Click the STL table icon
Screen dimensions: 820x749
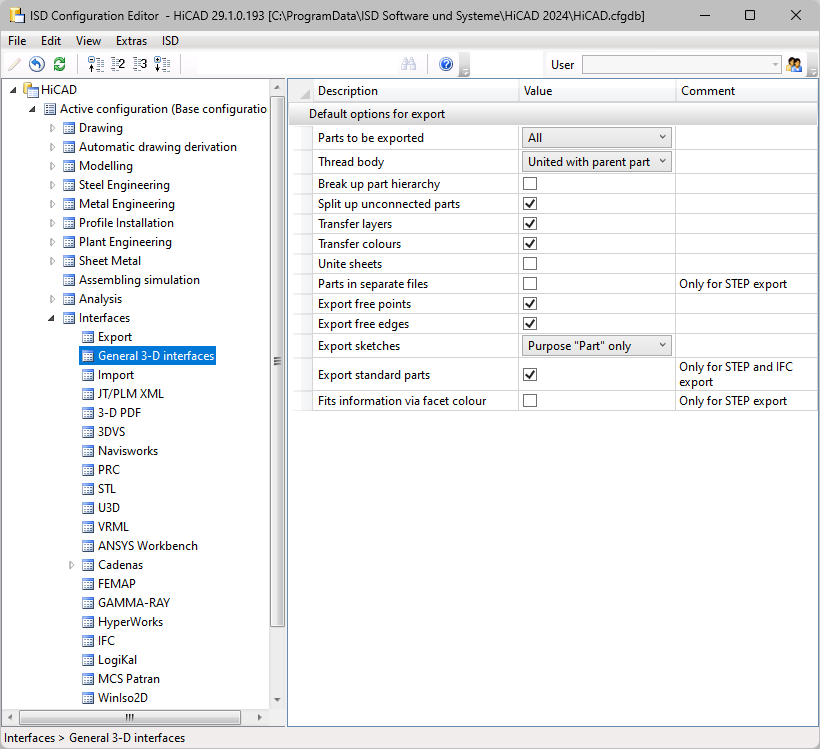(x=88, y=489)
